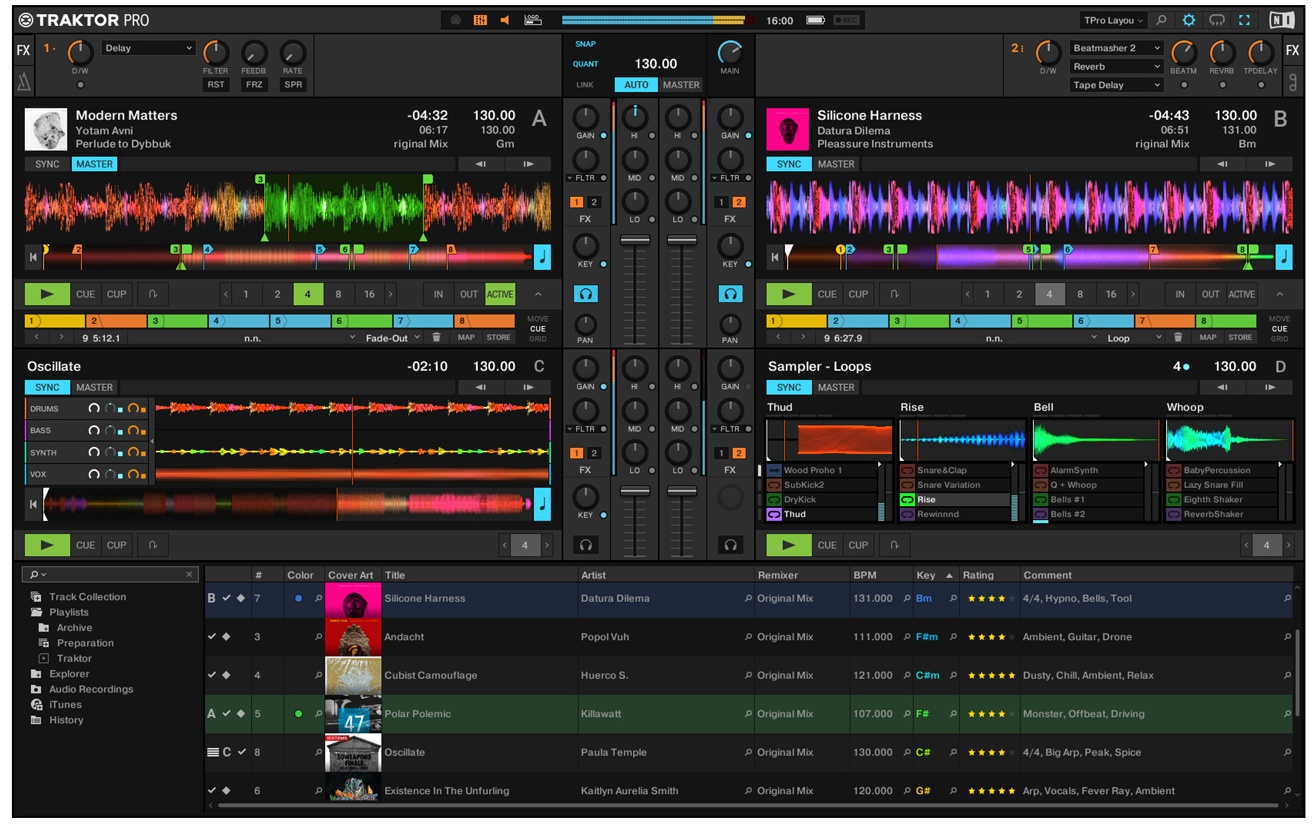Click the audio recorder REC indicator
1312x835 pixels.
(847, 20)
